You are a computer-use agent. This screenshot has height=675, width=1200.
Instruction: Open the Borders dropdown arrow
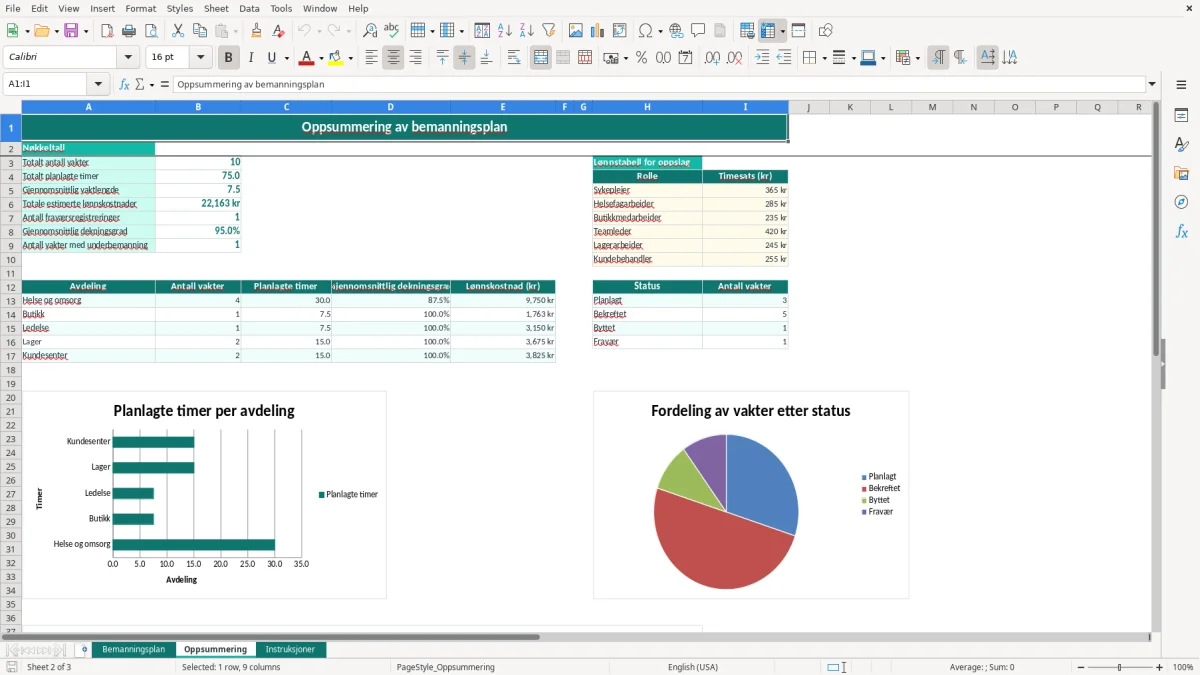tap(823, 58)
